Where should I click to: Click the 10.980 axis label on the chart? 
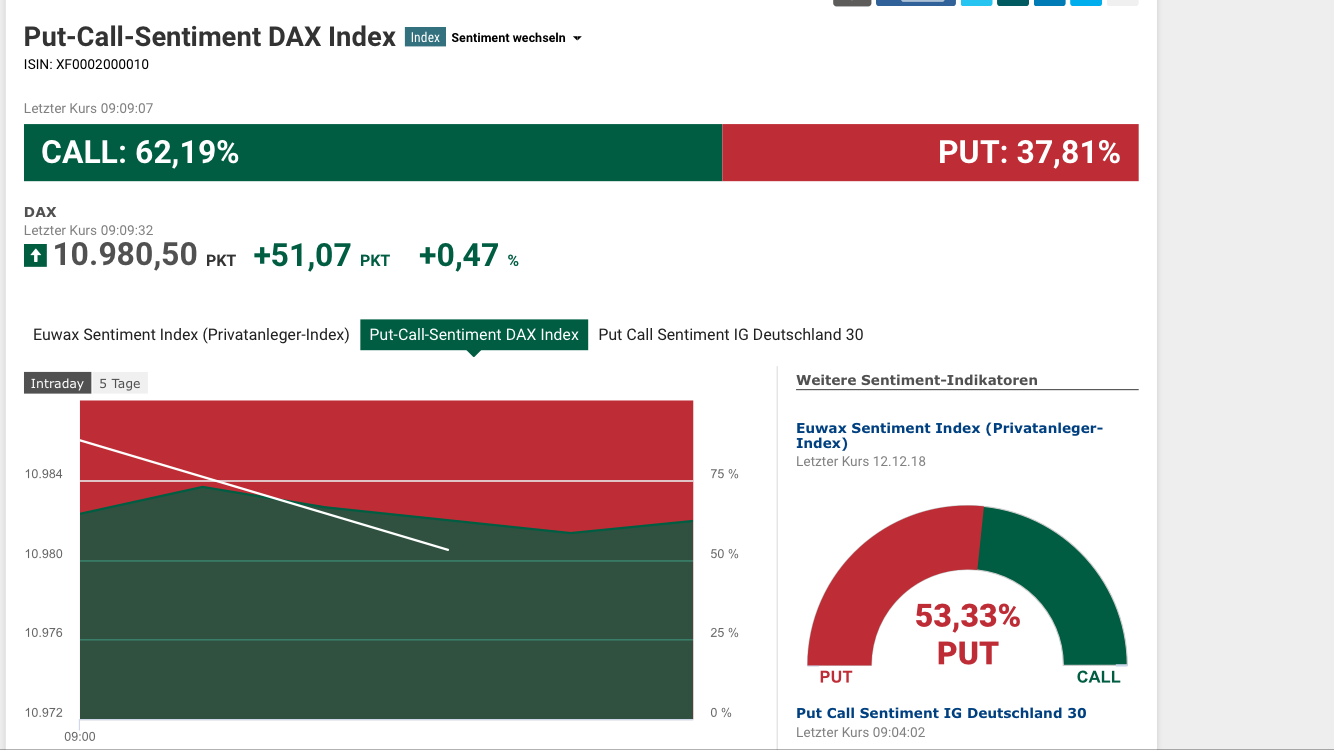(x=44, y=554)
